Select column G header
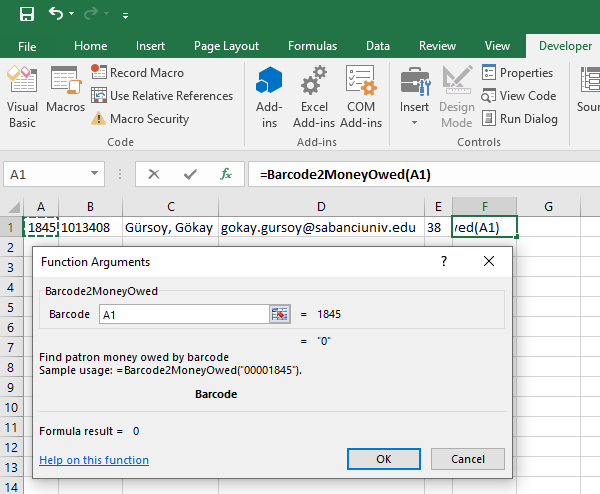Screen dimensions: 600x494 click(548, 207)
